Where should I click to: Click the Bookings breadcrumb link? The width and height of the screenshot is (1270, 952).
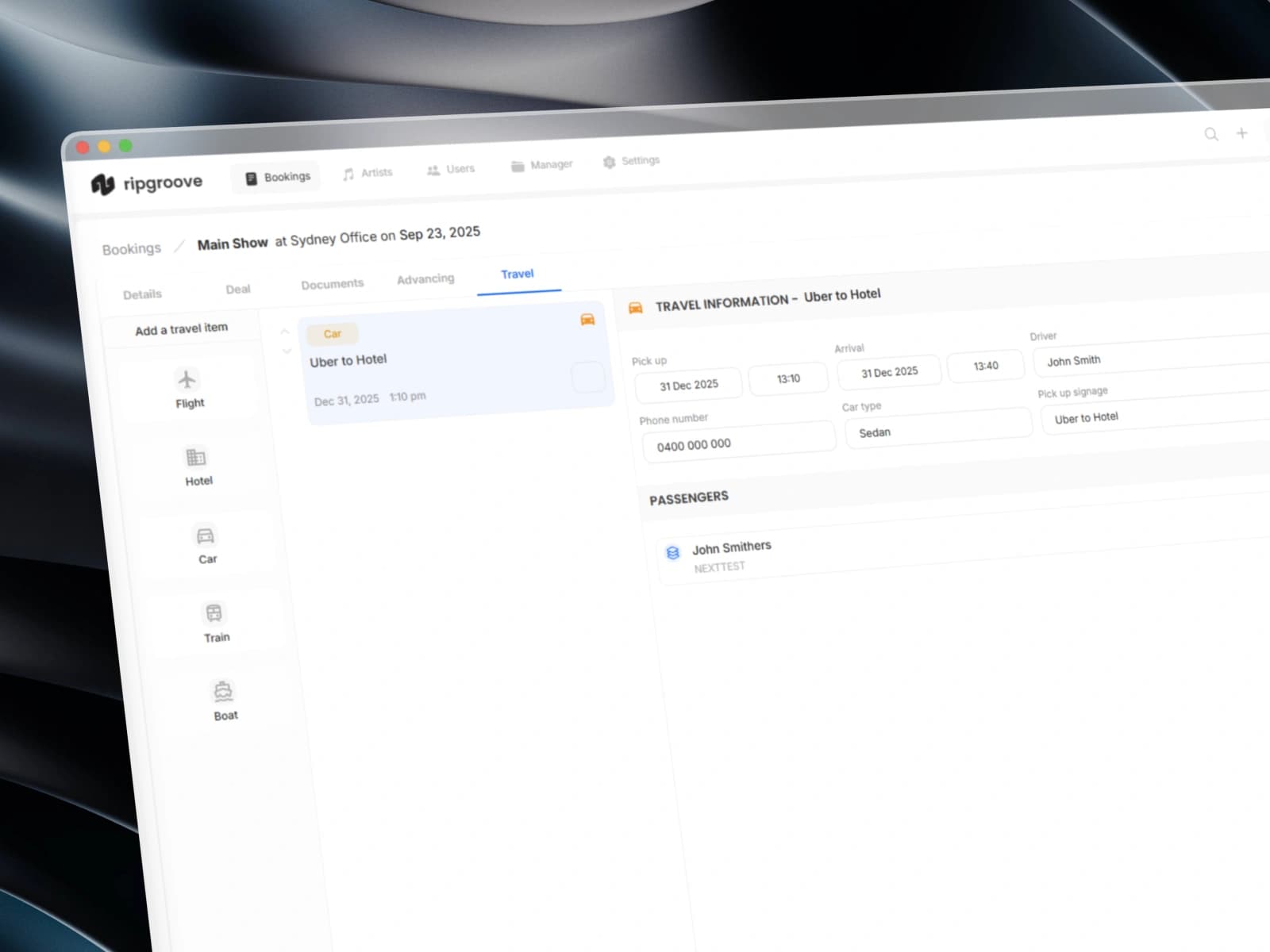[131, 248]
